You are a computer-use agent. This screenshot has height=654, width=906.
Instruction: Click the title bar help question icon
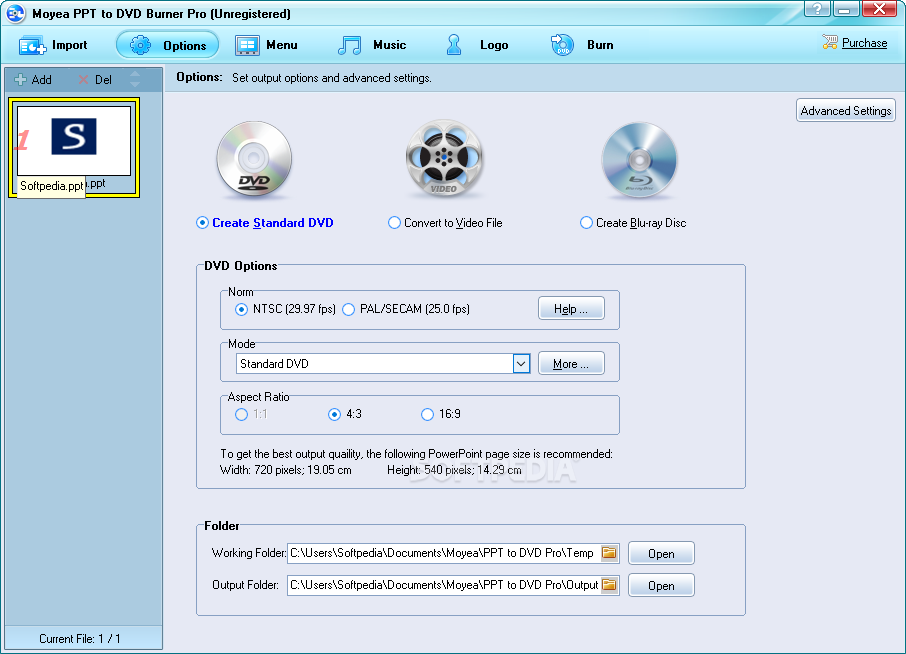coord(817,9)
